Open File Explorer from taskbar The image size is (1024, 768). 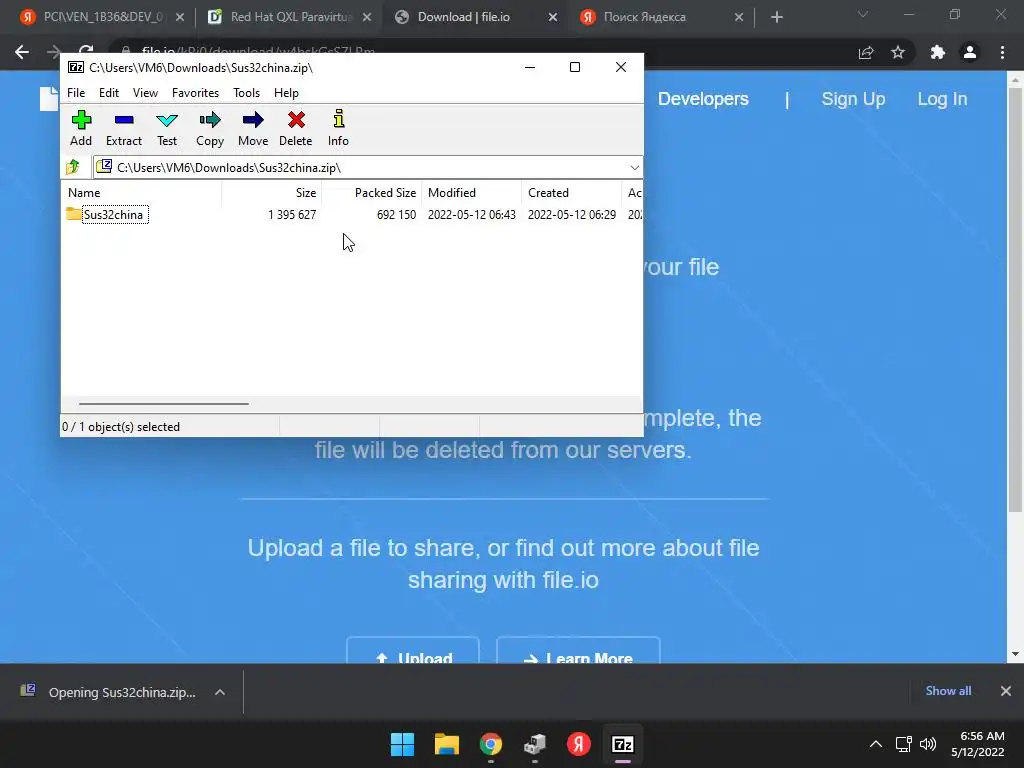click(x=447, y=744)
